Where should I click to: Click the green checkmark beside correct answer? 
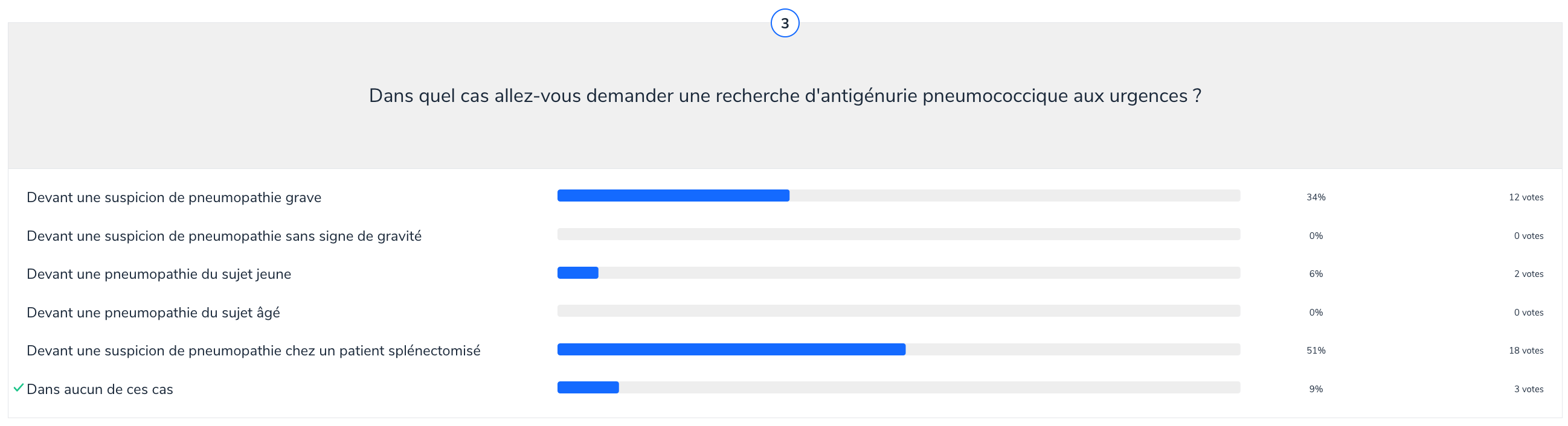(x=18, y=388)
